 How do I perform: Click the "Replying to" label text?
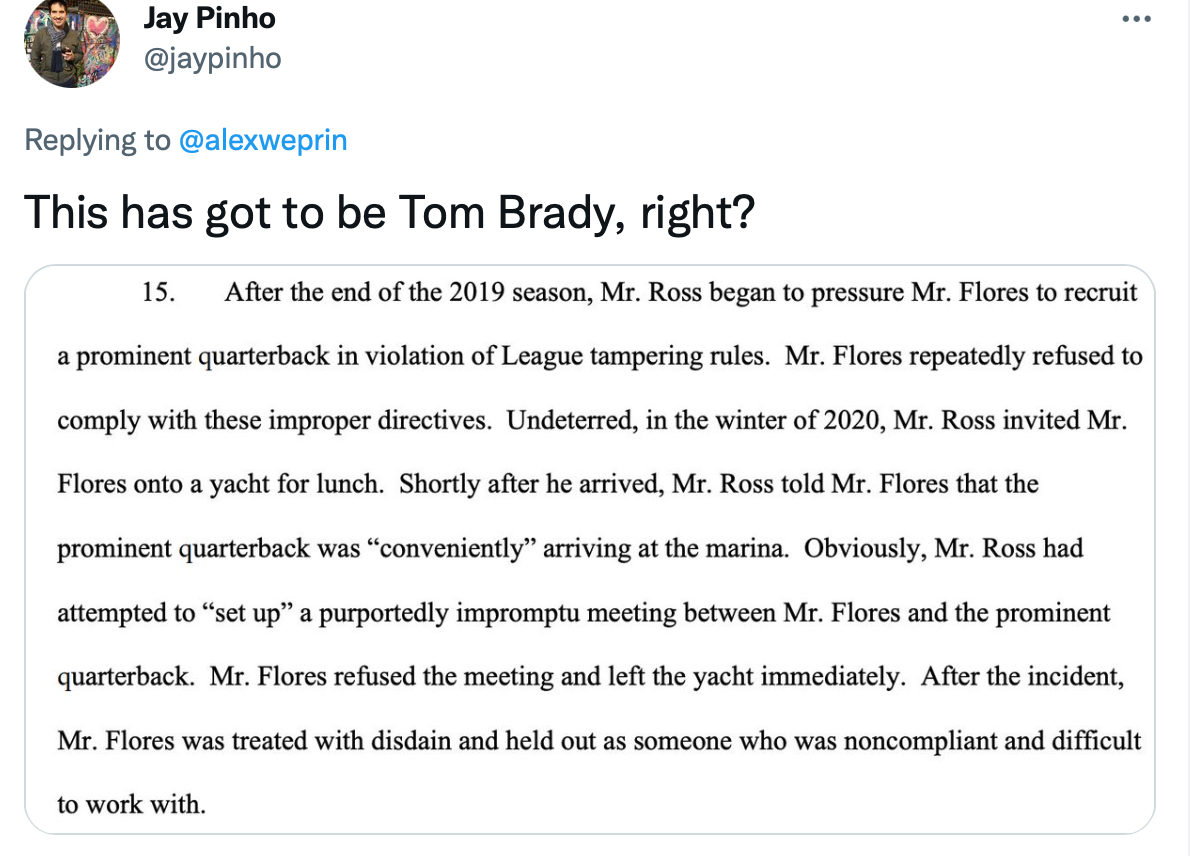click(x=97, y=140)
